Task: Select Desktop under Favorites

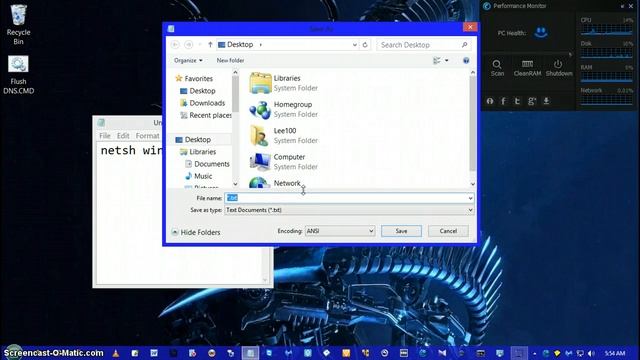Action: pos(198,91)
